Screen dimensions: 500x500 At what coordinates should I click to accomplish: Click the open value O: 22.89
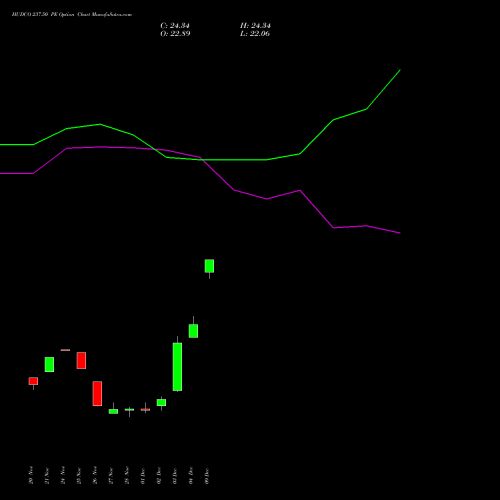click(175, 34)
